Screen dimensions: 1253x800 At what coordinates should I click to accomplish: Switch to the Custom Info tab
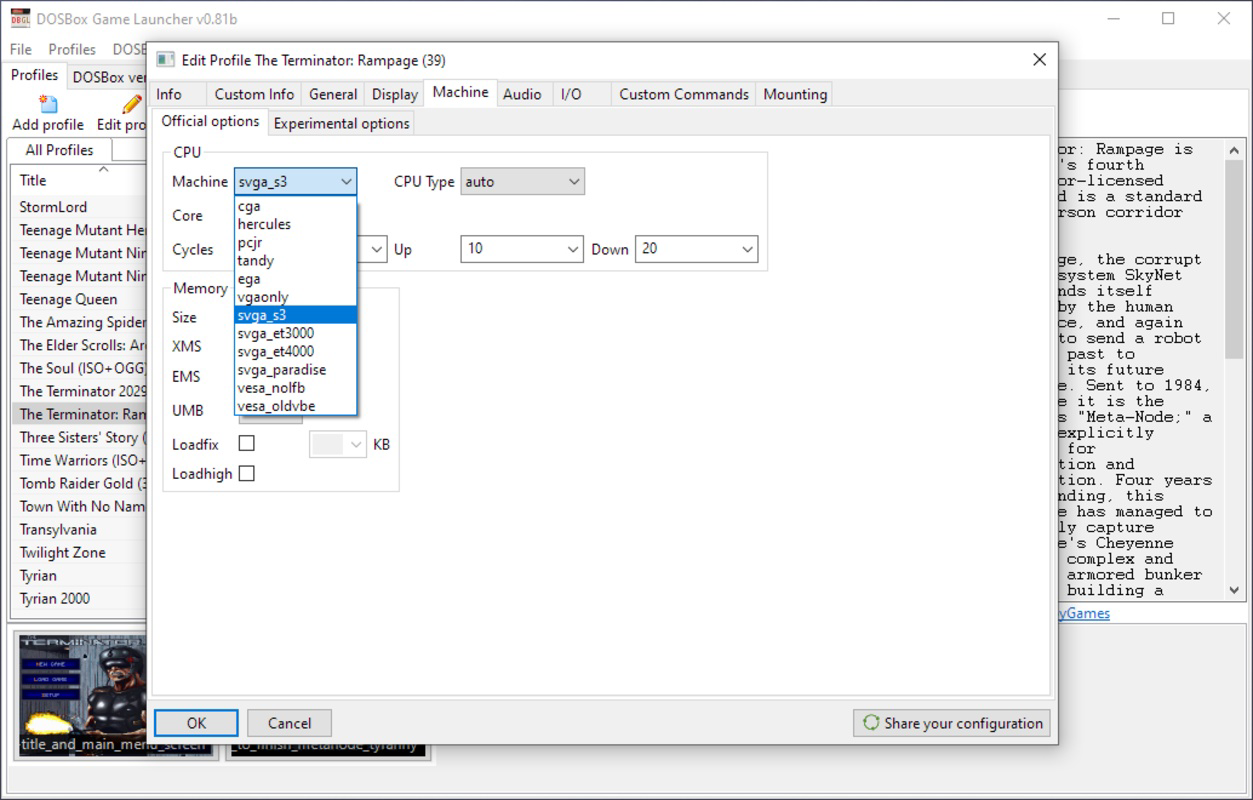[254, 94]
